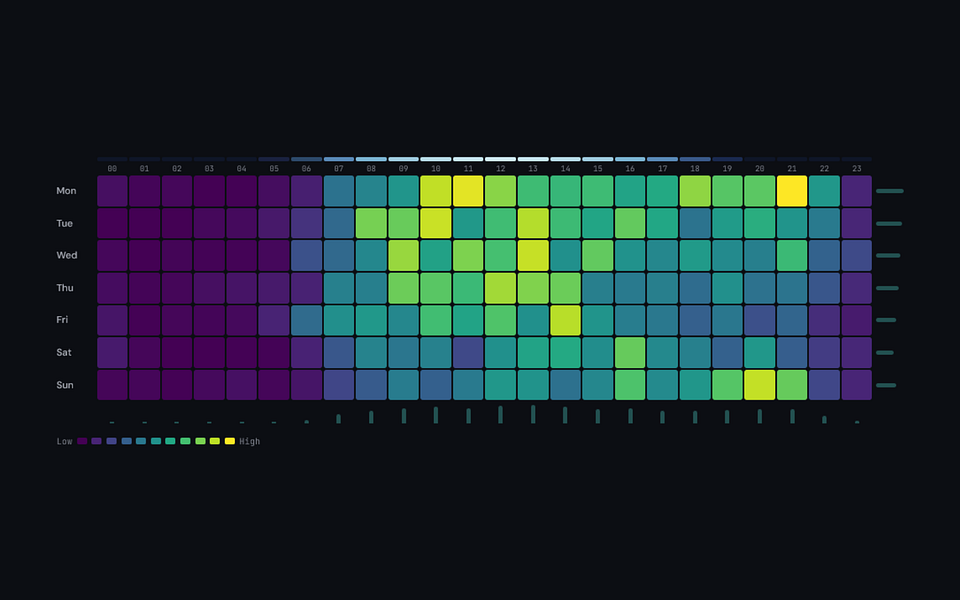960x600 pixels.
Task: Click the top indicator strip above hour 16
Action: click(x=630, y=159)
